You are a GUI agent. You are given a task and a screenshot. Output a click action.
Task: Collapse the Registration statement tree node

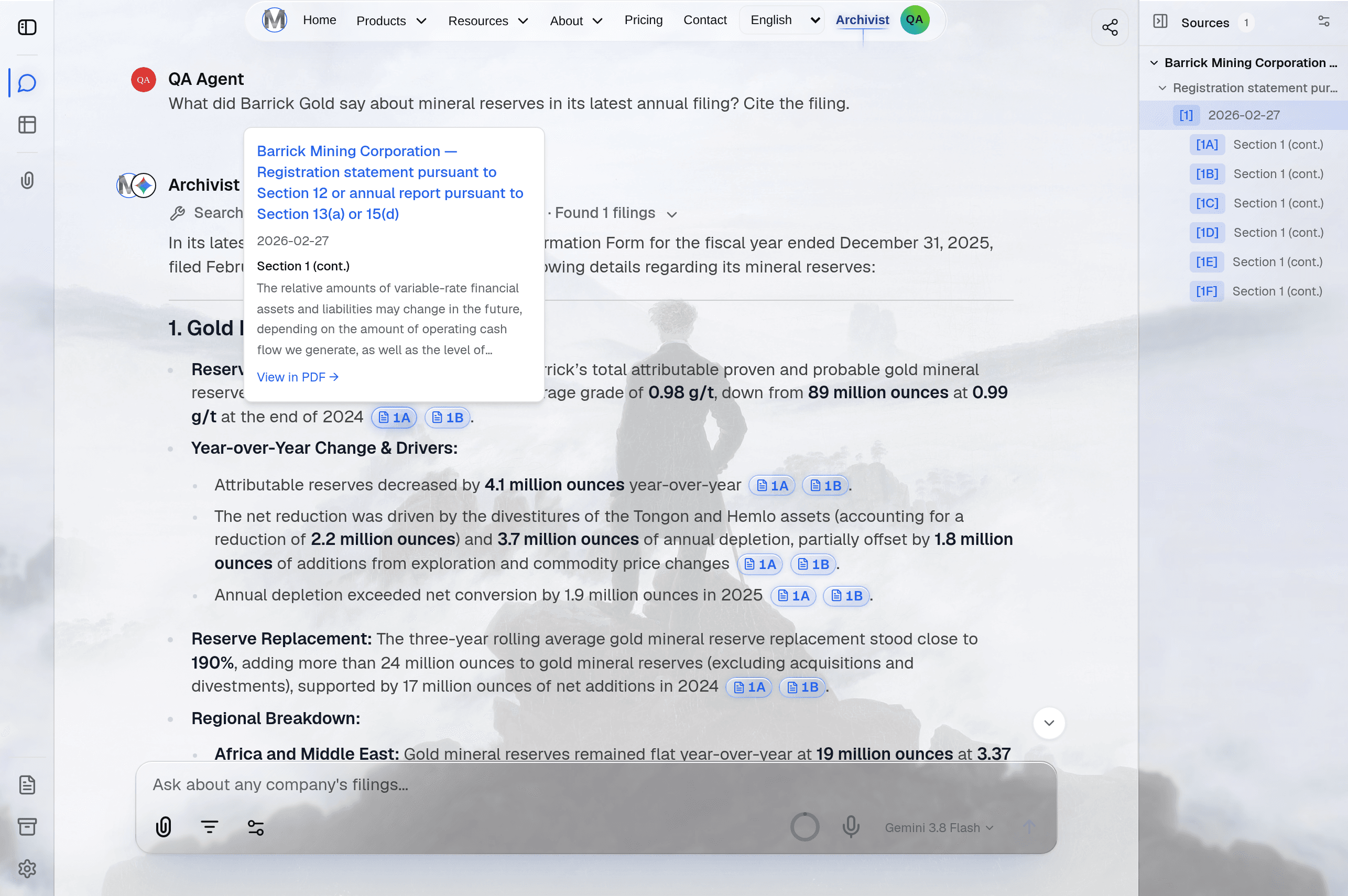click(x=1162, y=88)
